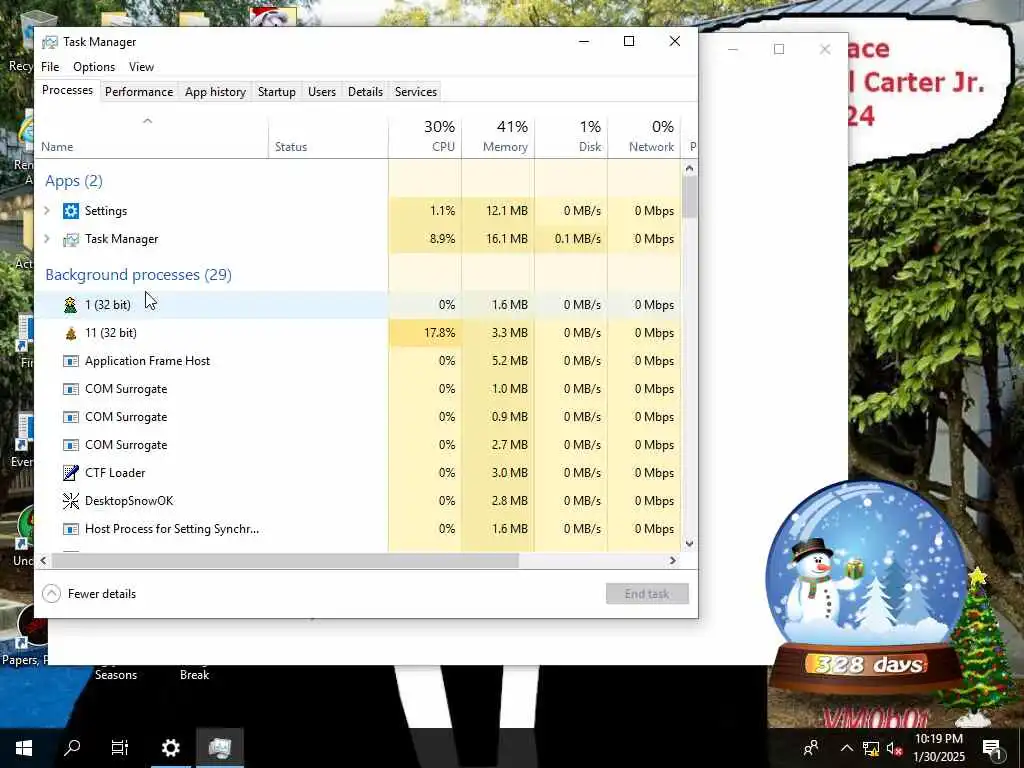Select the COM Surrogate row using 1.0 MB

(x=358, y=389)
